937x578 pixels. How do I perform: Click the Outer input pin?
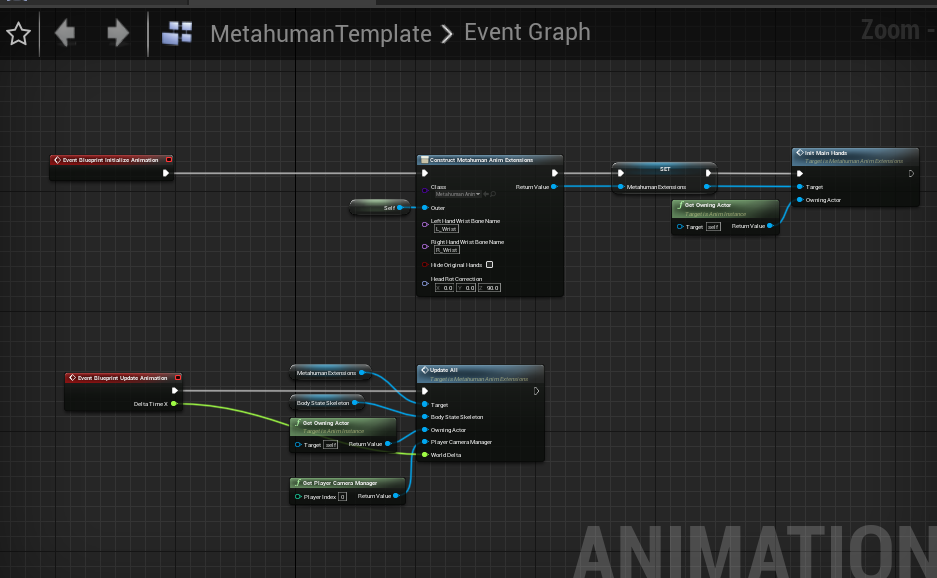point(425,208)
